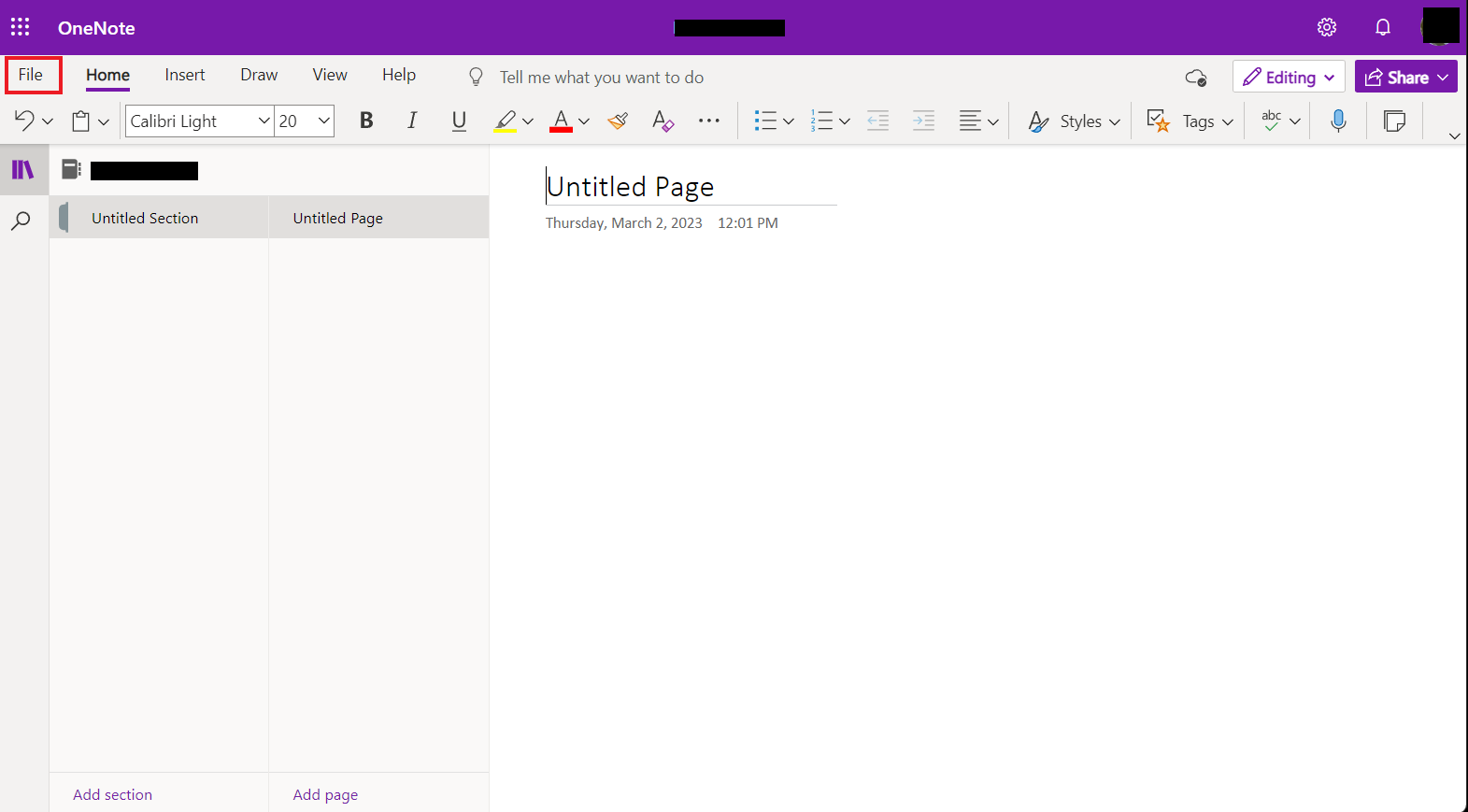Toggle Underline formatting
This screenshot has width=1468, height=812.
[x=459, y=121]
